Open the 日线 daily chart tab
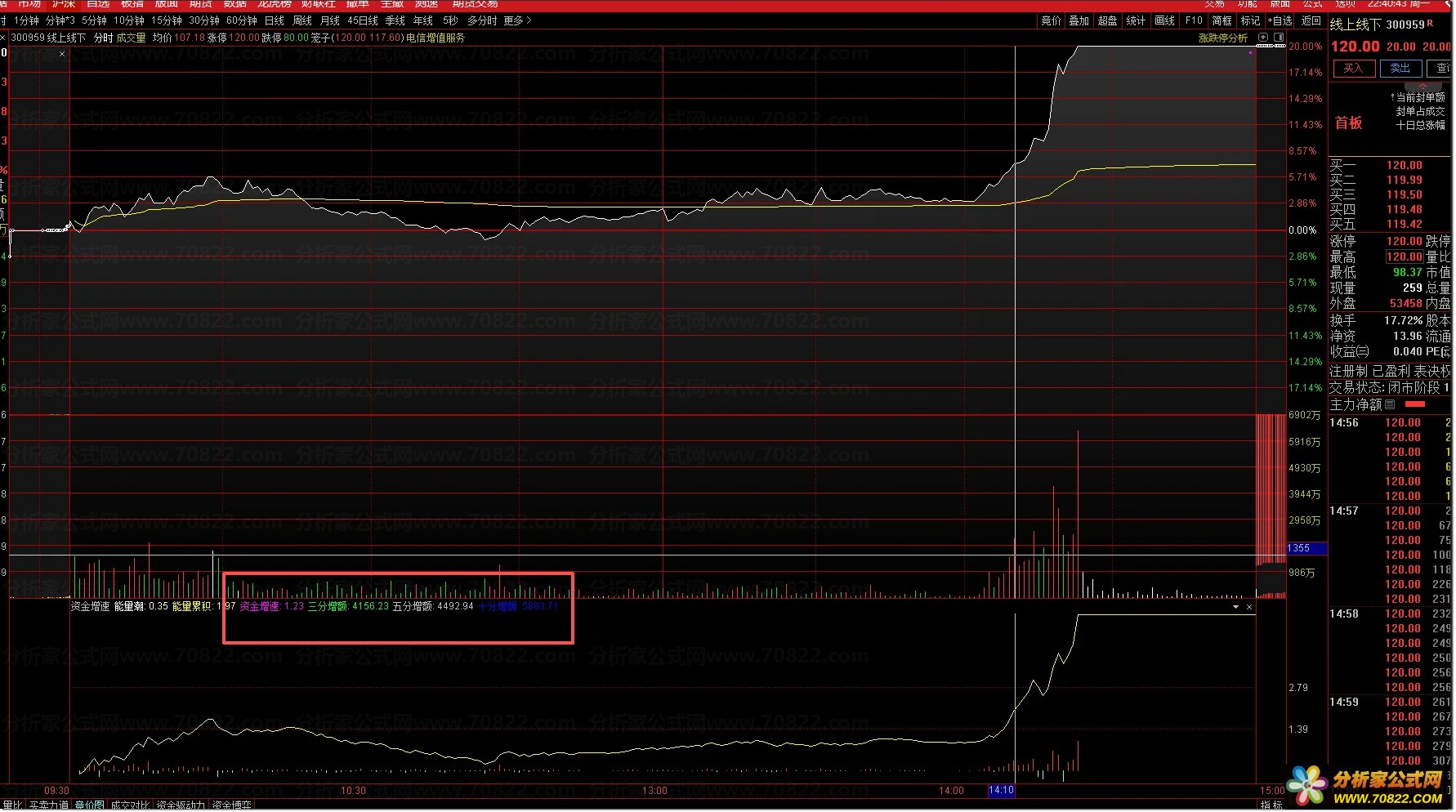This screenshot has height=812, width=1456. [x=275, y=20]
